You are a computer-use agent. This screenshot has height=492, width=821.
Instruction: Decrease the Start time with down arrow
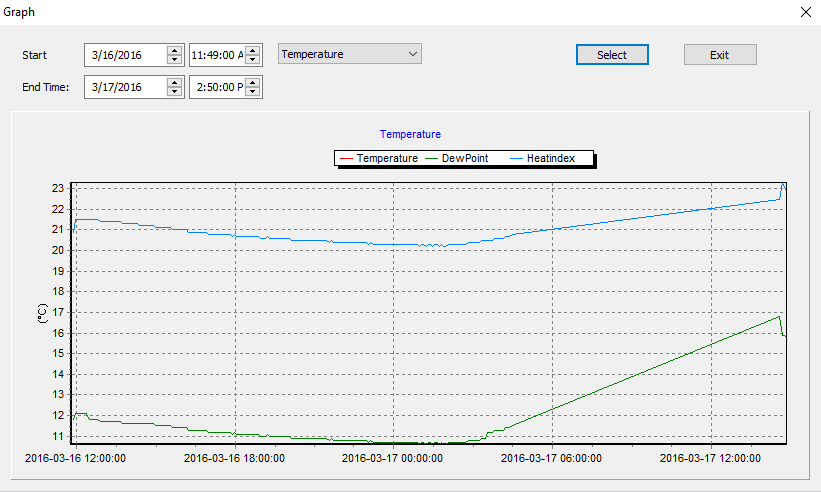[x=253, y=60]
